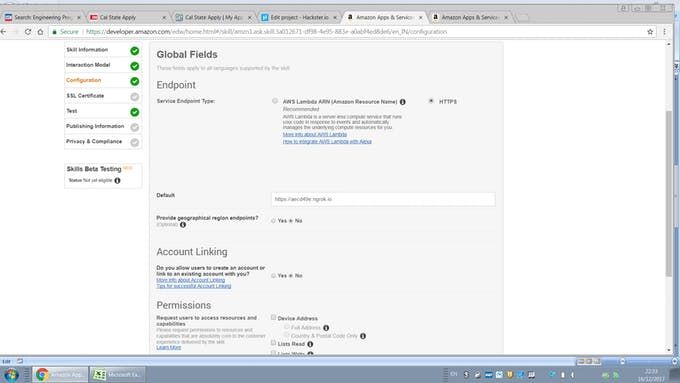
Task: Click scrollbar down arrow
Action: [x=669, y=350]
